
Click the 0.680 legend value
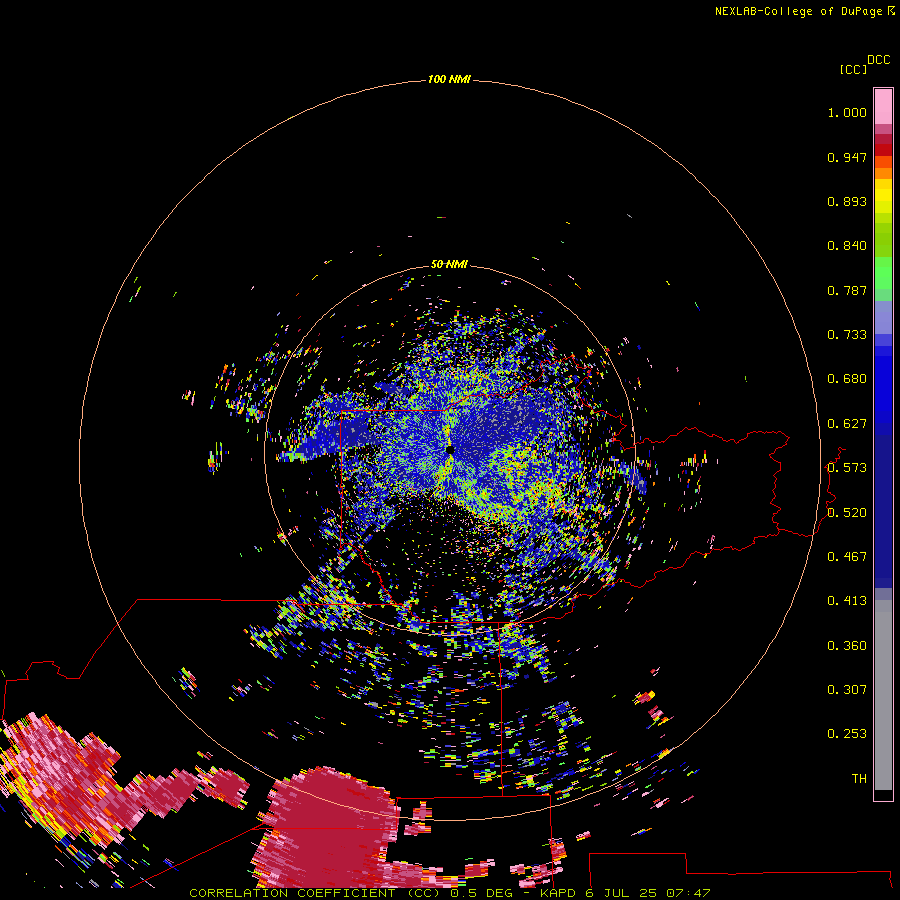(847, 379)
